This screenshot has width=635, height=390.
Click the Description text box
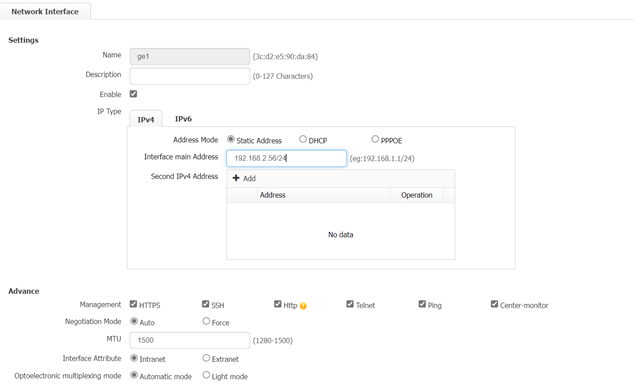(190, 76)
